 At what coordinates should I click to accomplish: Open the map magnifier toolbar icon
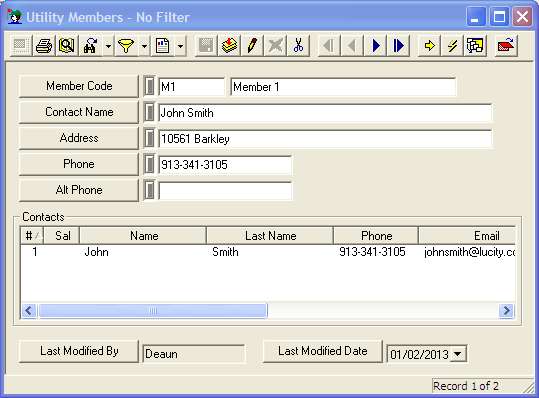[67, 46]
